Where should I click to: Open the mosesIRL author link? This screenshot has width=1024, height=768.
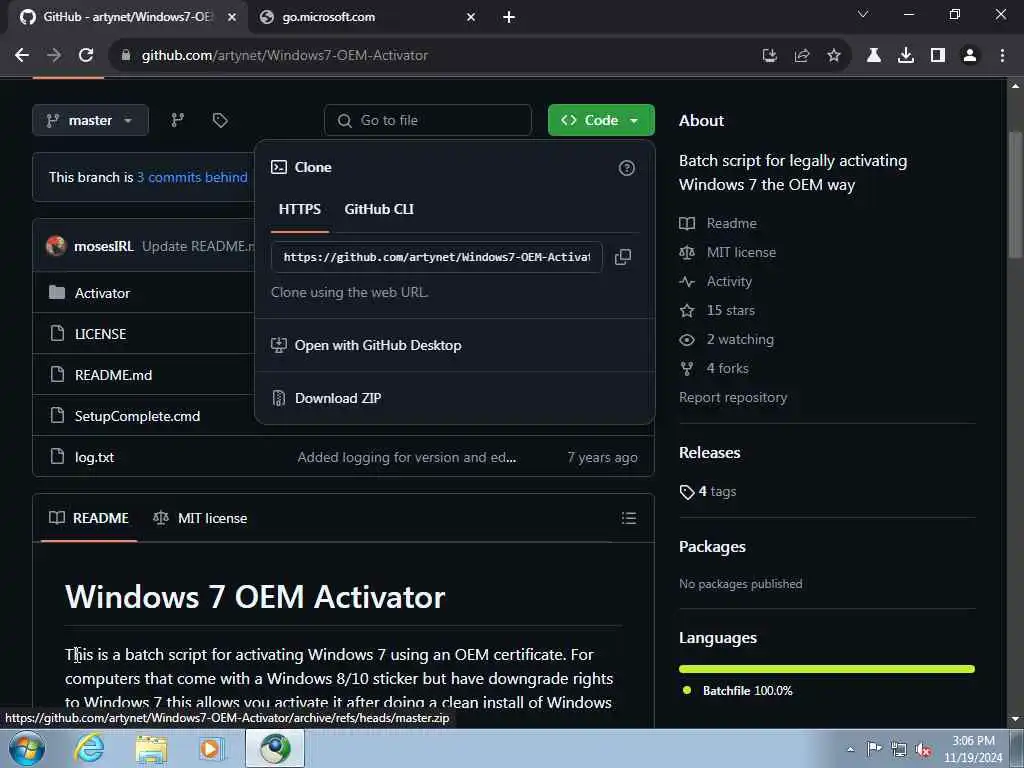click(103, 246)
